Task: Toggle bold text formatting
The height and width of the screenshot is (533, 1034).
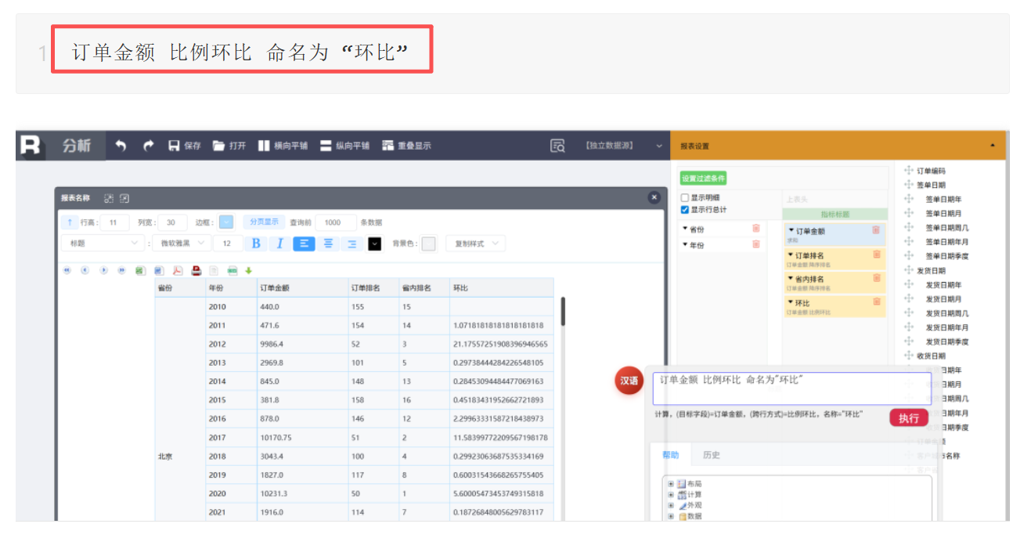Action: coord(256,243)
